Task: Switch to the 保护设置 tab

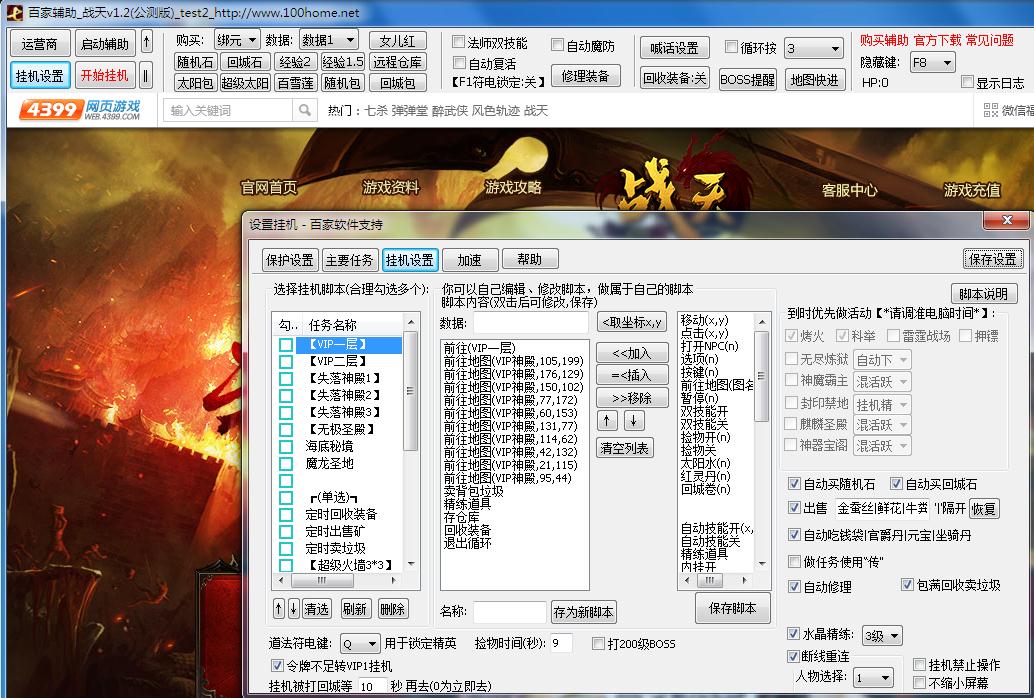Action: click(289, 260)
